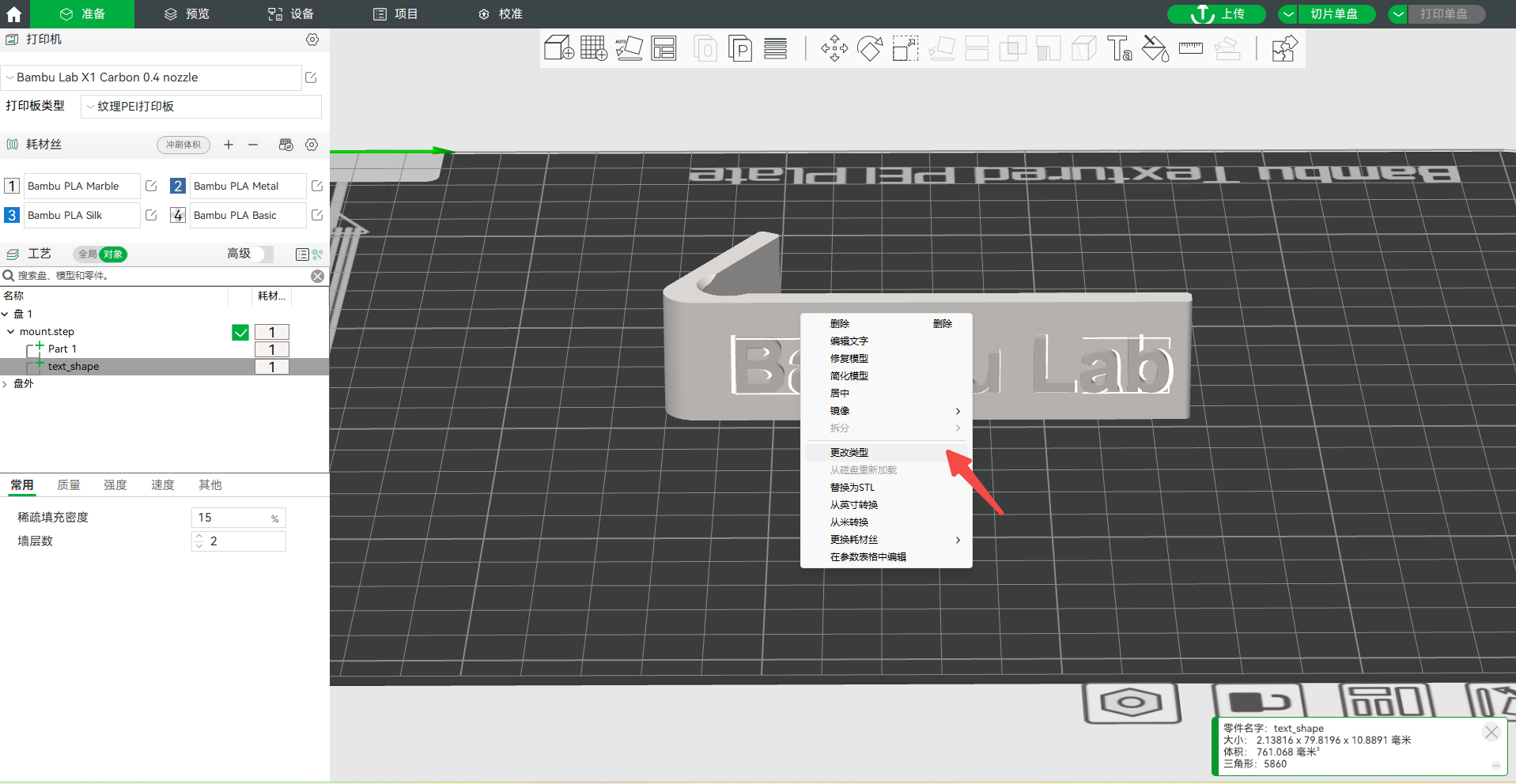The height and width of the screenshot is (784, 1516).
Task: Select the Scale tool
Action: [905, 48]
